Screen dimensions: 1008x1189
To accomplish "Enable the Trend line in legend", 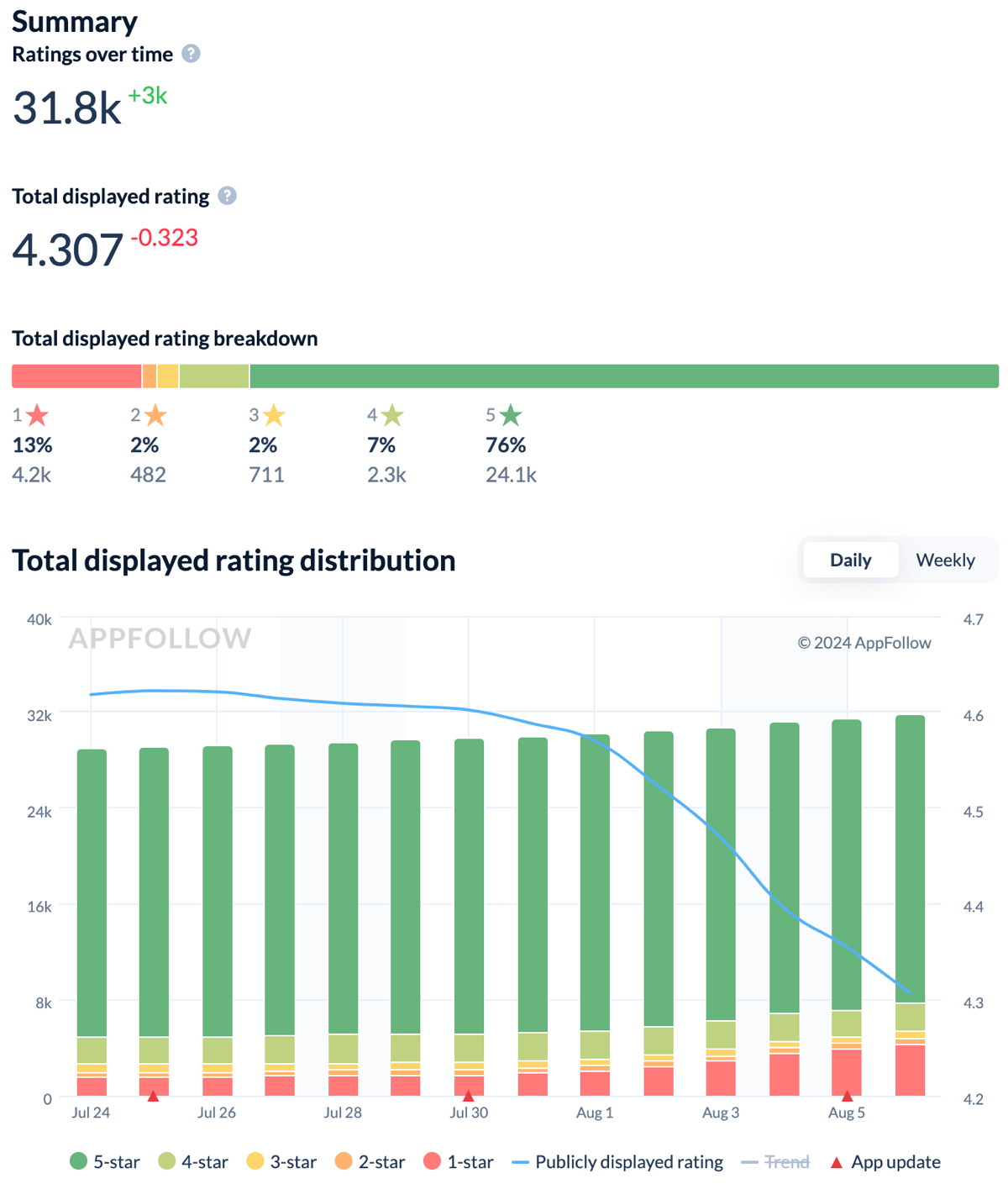I will click(775, 1162).
